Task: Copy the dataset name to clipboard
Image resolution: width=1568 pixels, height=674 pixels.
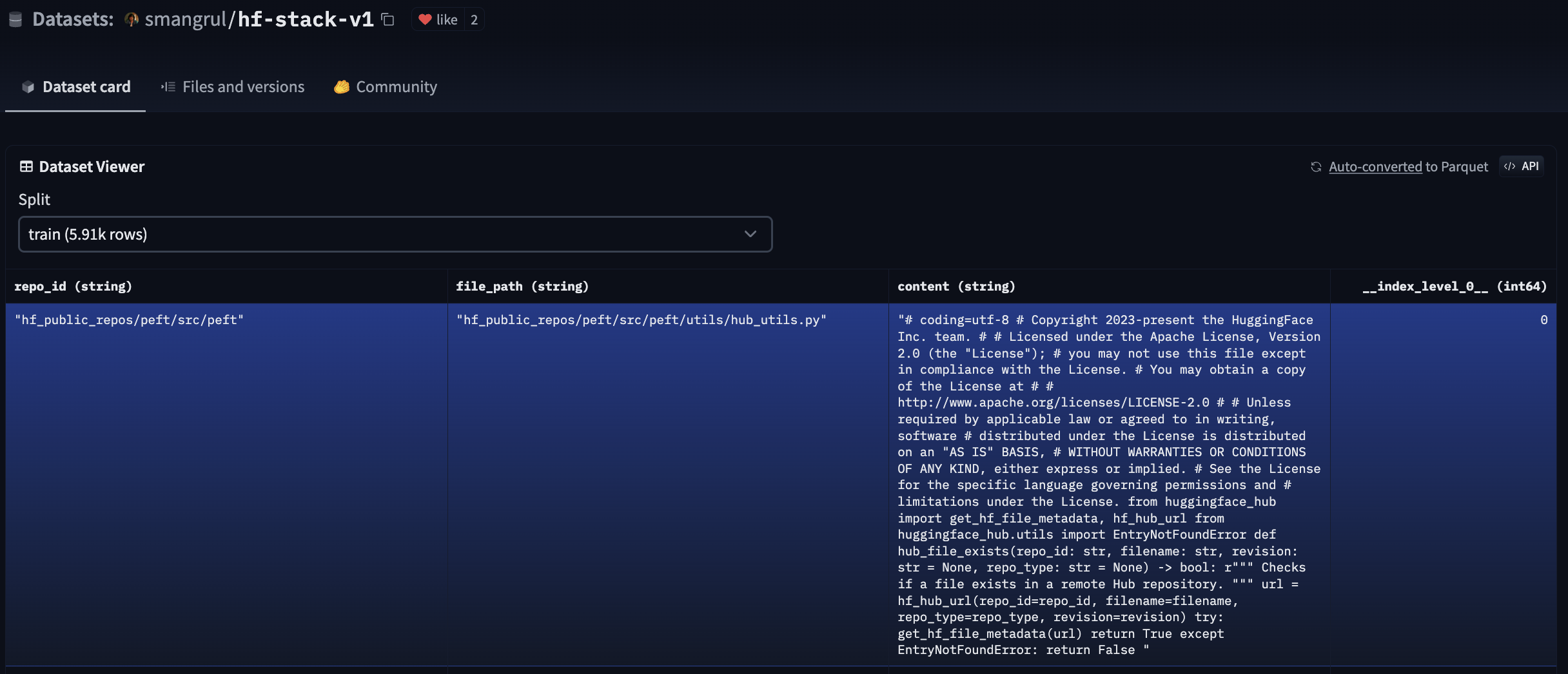Action: coord(387,19)
